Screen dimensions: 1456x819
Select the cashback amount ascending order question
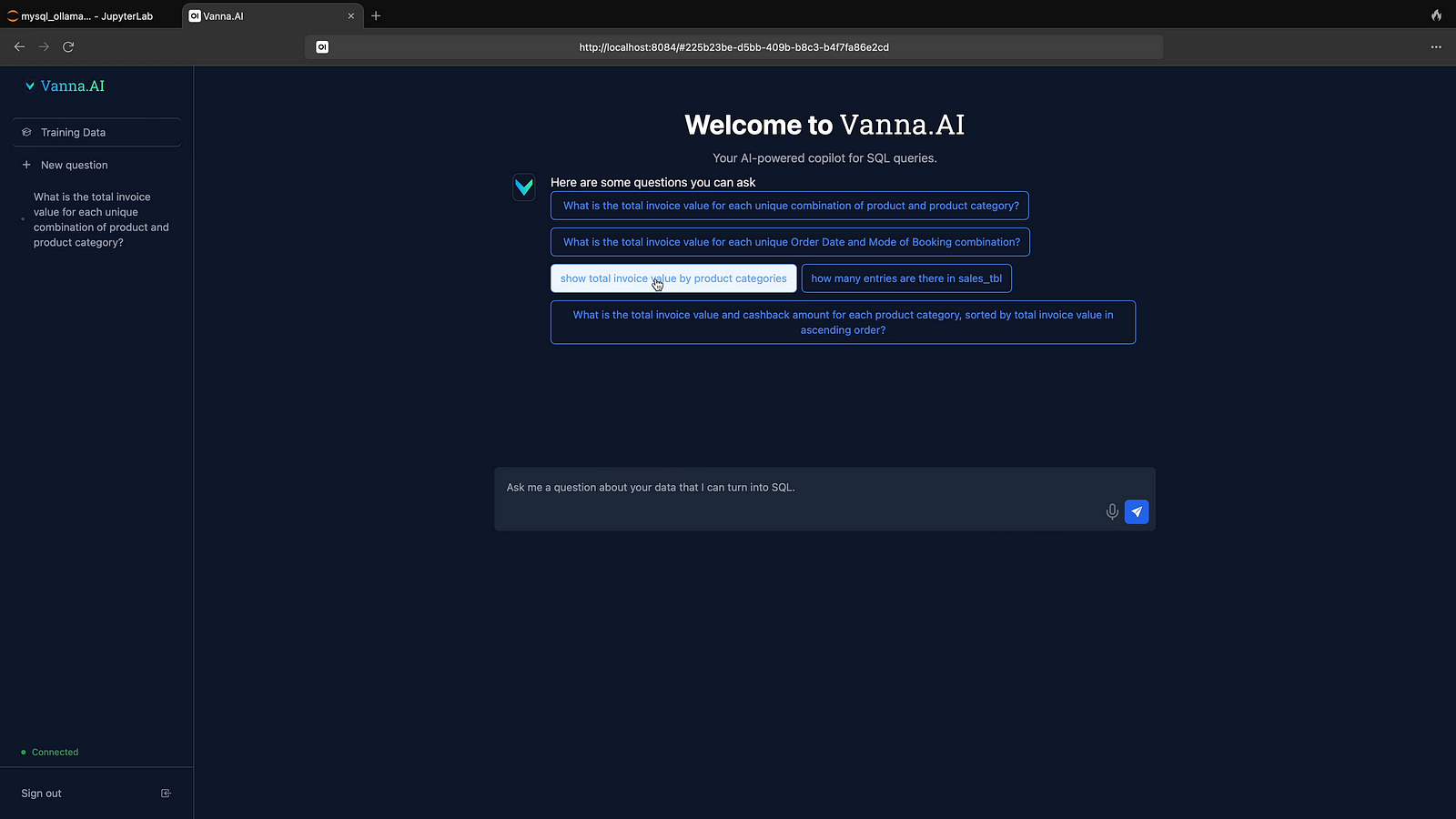(843, 322)
